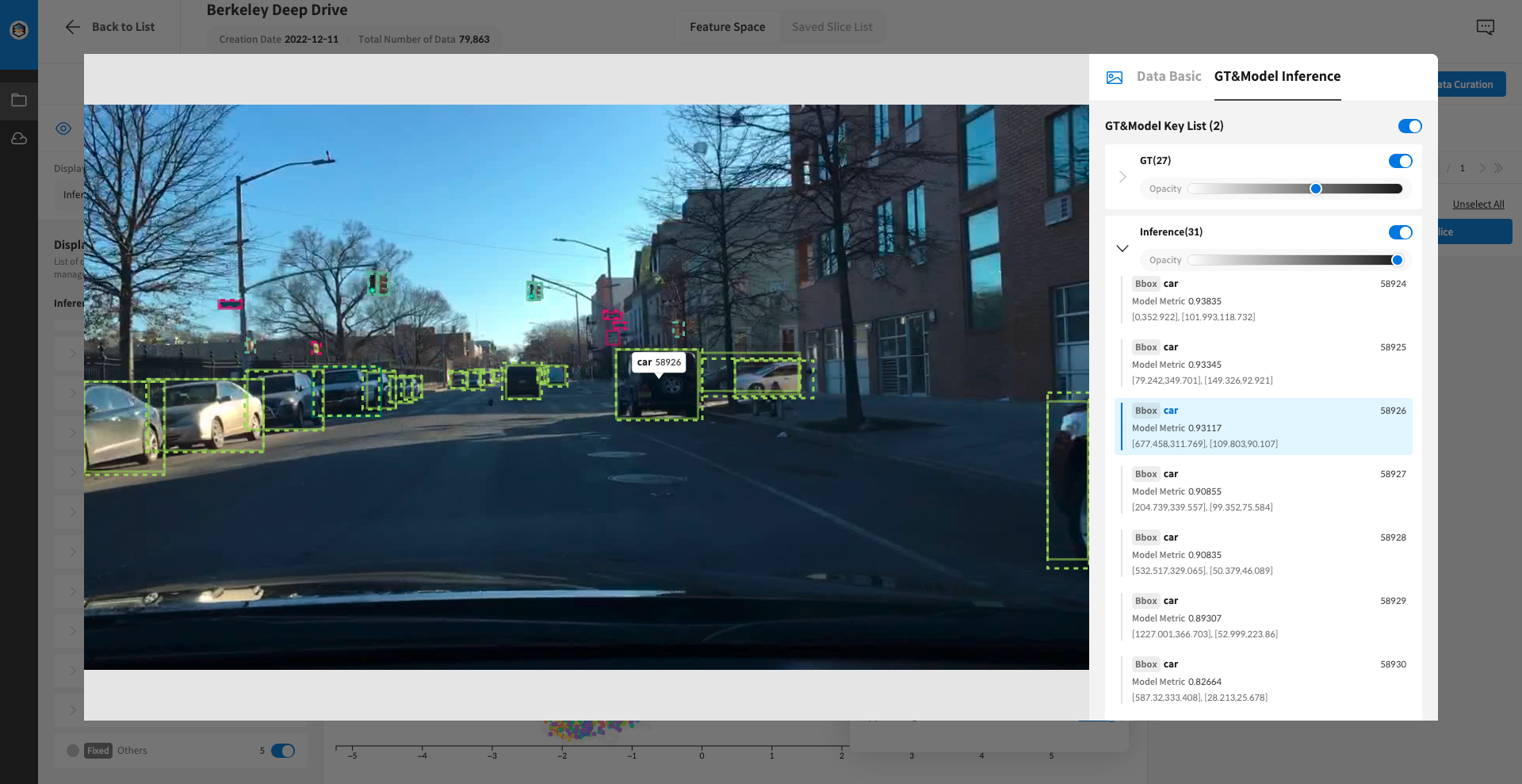The height and width of the screenshot is (784, 1522).
Task: Toggle the Inference(31) visibility switch
Action: coord(1400,232)
